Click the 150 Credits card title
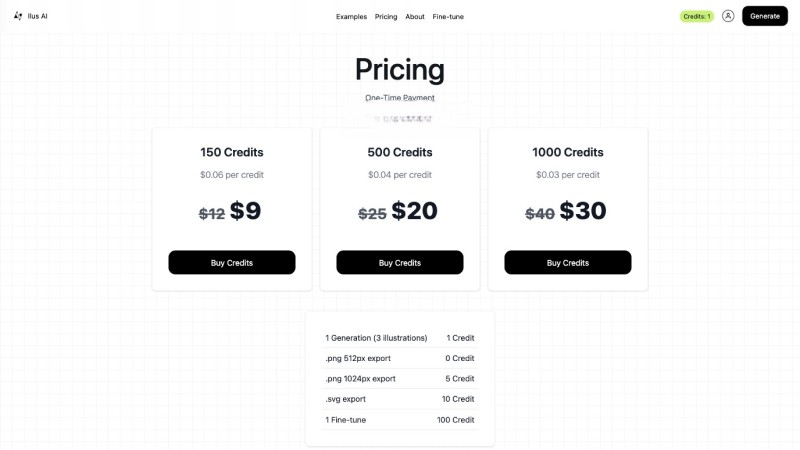The width and height of the screenshot is (800, 450). [x=232, y=152]
